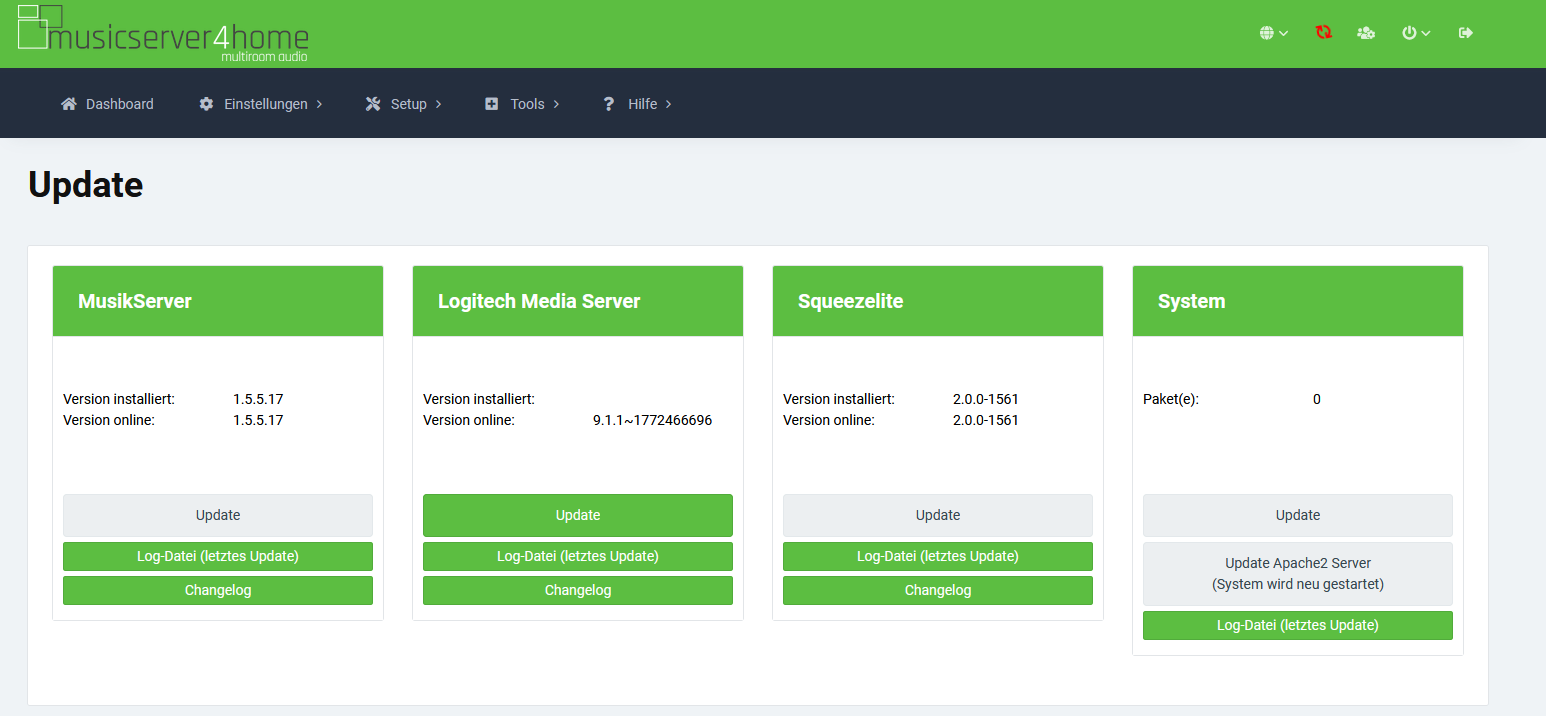This screenshot has width=1546, height=716.
Task: Click the red refresh arrows icon
Action: [x=1324, y=33]
